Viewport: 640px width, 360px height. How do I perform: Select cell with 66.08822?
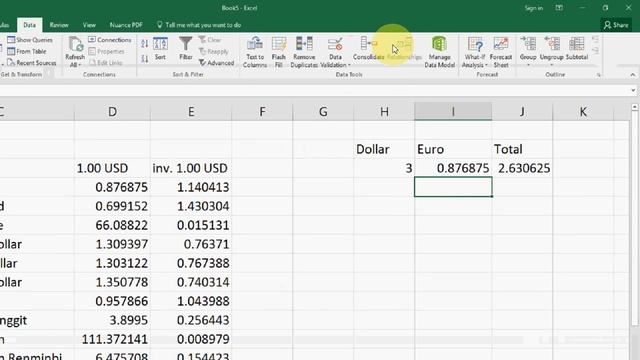pyautogui.click(x=112, y=225)
